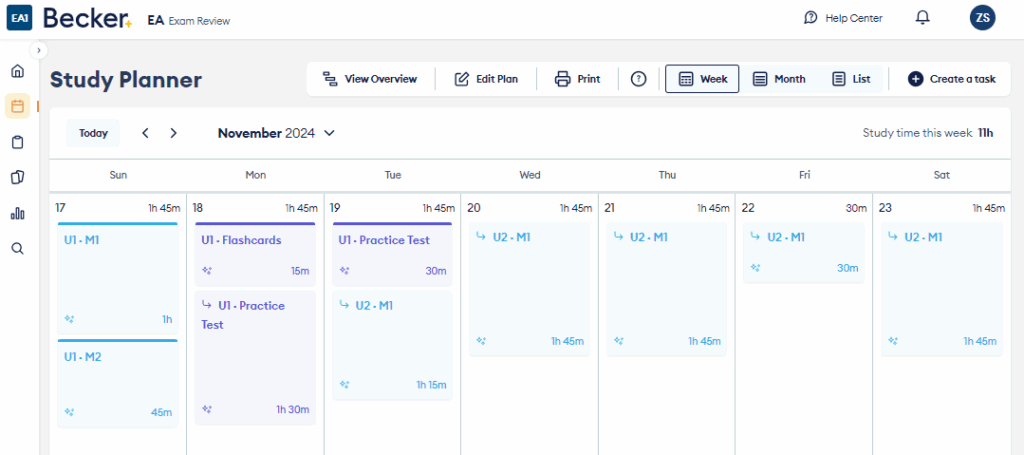Image resolution: width=1024 pixels, height=455 pixels.
Task: Jump to Today in the planner
Action: point(93,133)
